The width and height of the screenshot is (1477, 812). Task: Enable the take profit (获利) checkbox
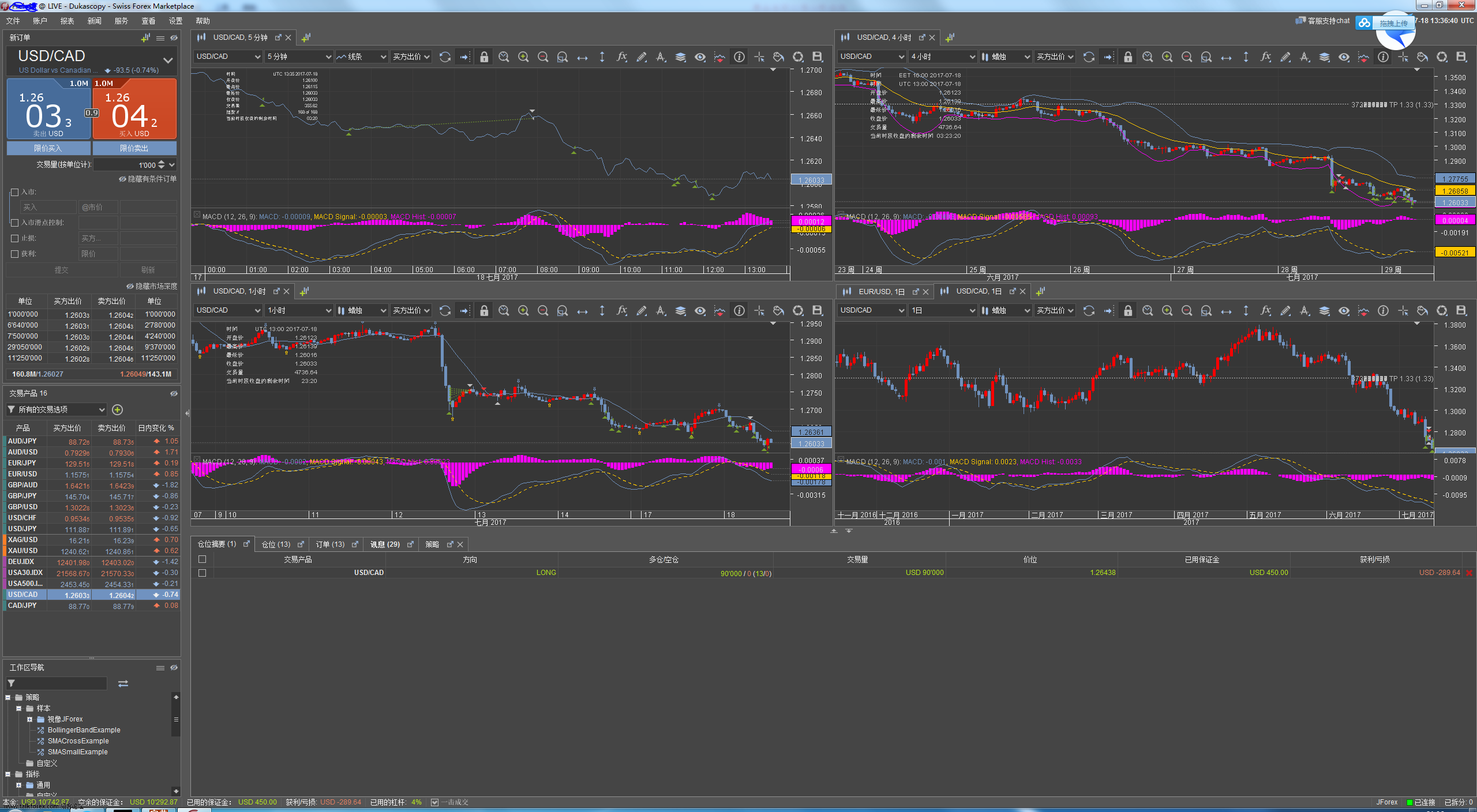(x=15, y=254)
